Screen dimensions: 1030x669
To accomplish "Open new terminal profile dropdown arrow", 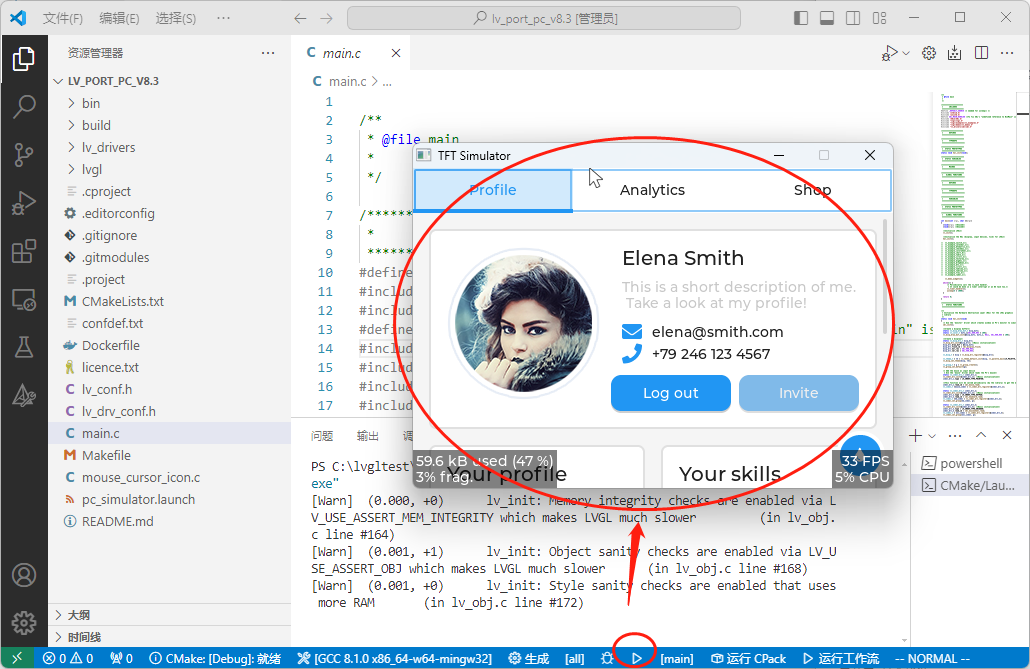I will [931, 436].
